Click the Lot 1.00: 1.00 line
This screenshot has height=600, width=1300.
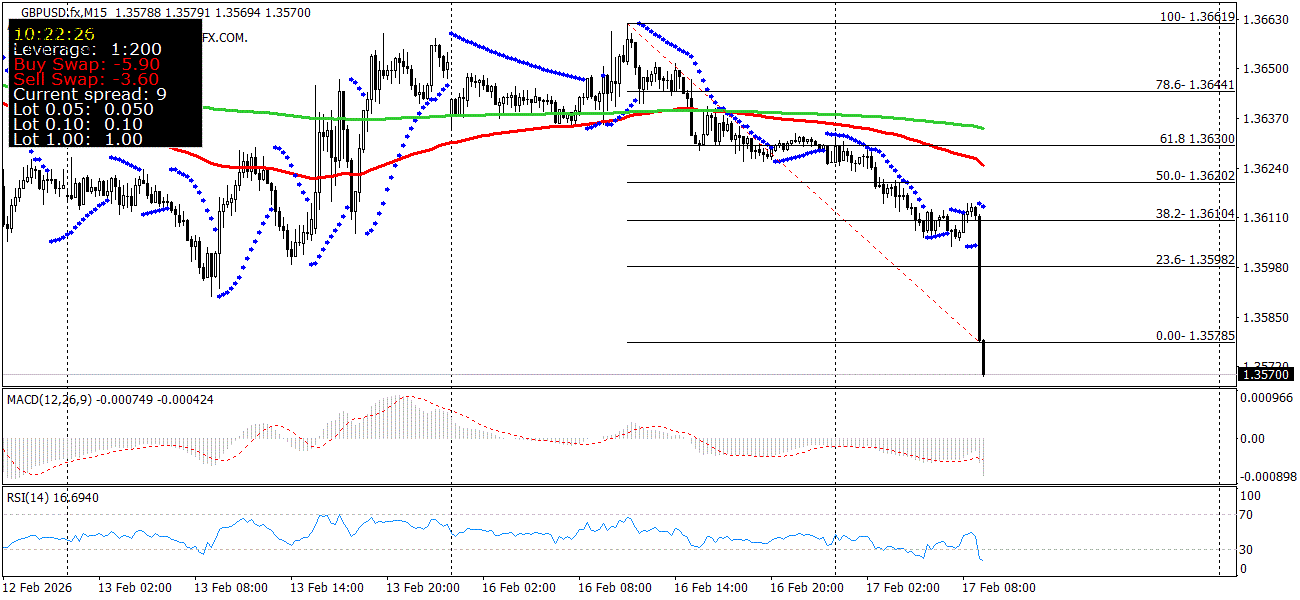[x=78, y=139]
